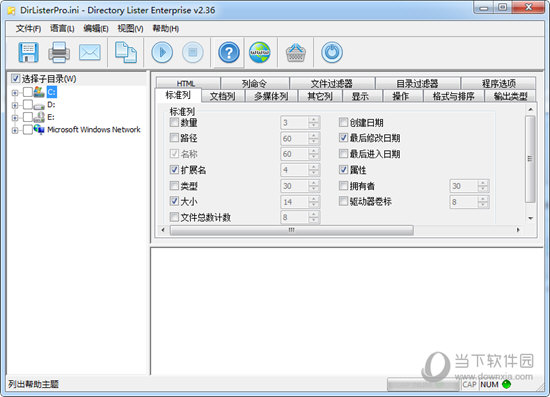The image size is (550, 397).
Task: Toggle 选择子目录(W) checkbox
Action: coord(15,78)
